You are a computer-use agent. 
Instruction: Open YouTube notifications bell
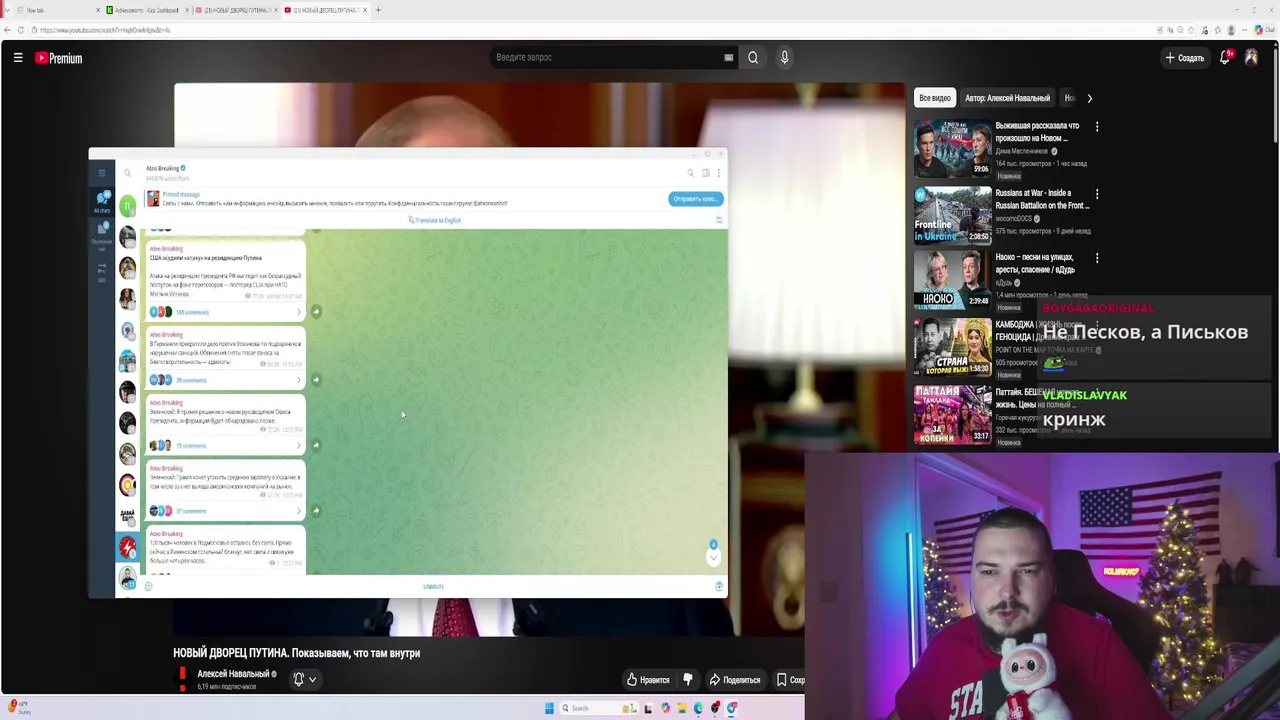(x=1224, y=58)
